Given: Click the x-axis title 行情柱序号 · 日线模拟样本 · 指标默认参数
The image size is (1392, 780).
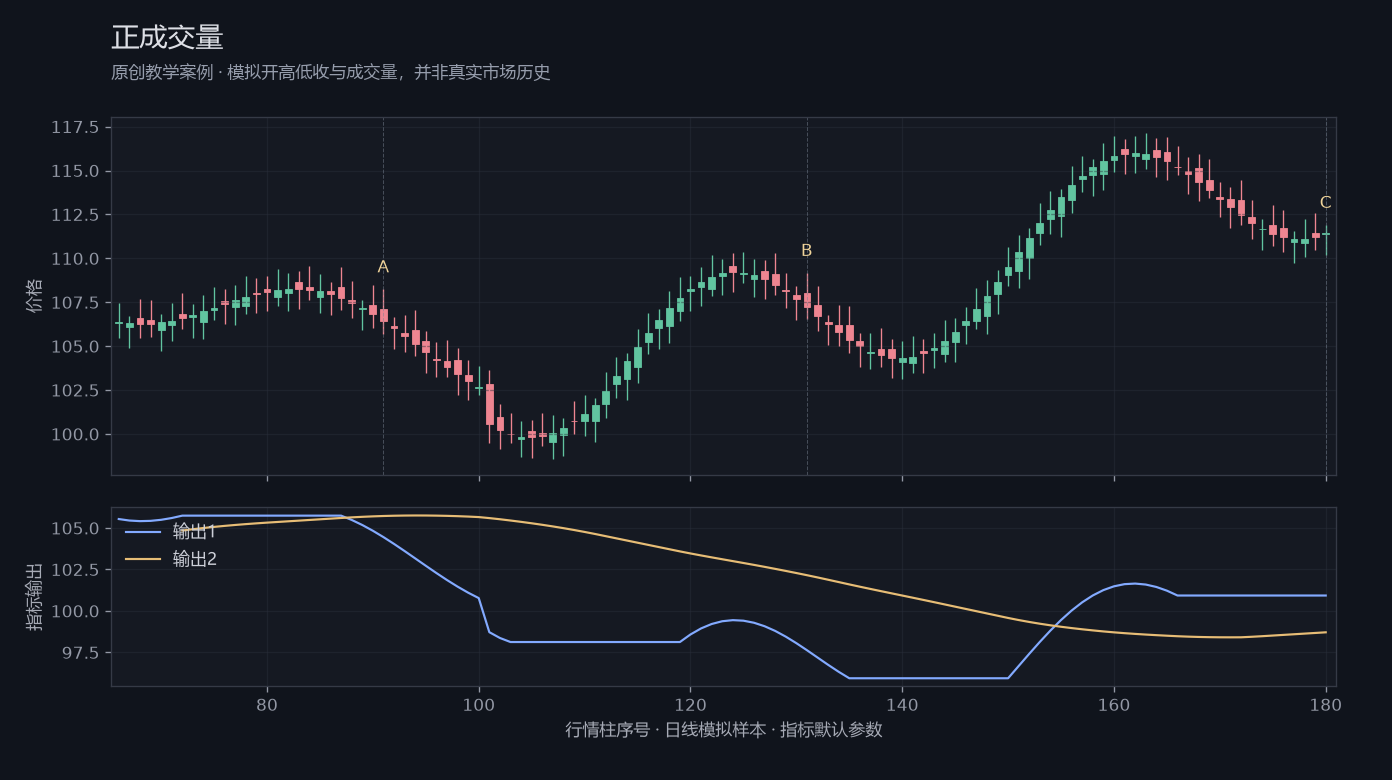Looking at the screenshot, I should click(x=724, y=730).
